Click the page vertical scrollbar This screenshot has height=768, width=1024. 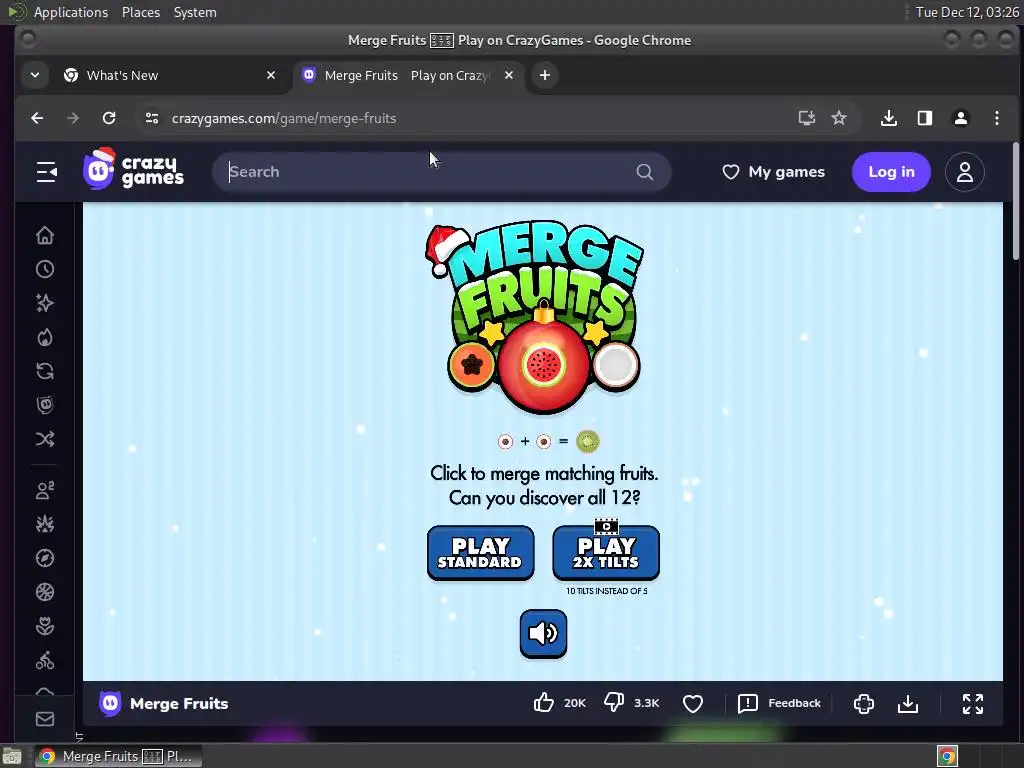[x=1016, y=202]
